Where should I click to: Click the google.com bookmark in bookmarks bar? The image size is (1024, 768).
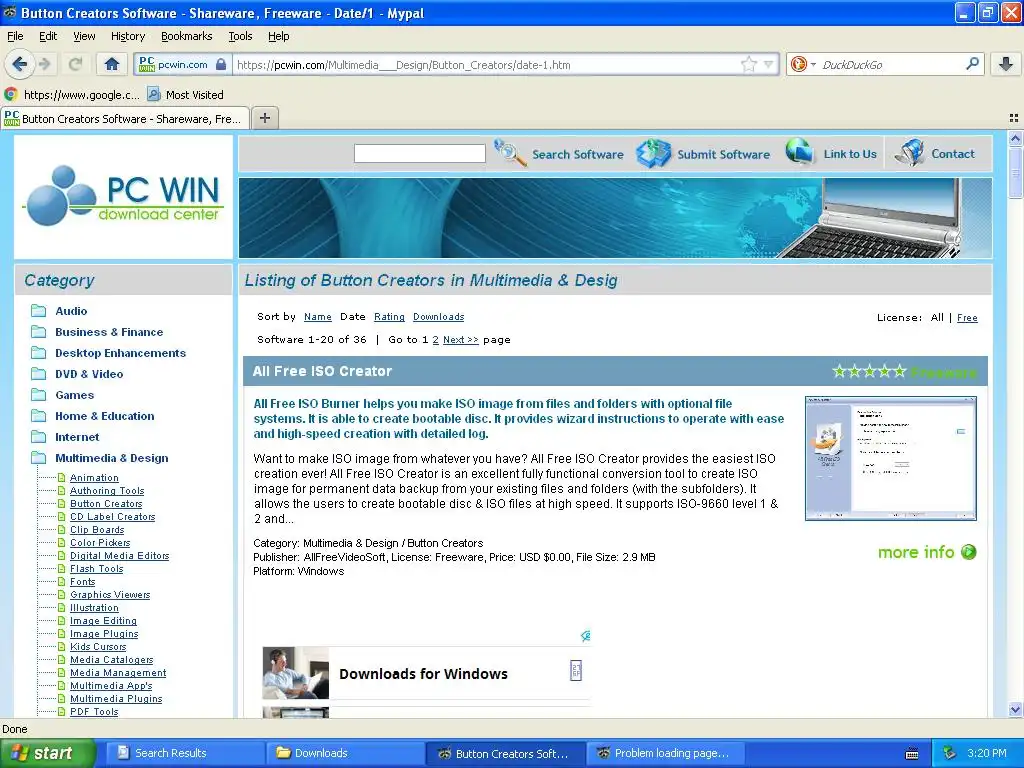[x=72, y=95]
